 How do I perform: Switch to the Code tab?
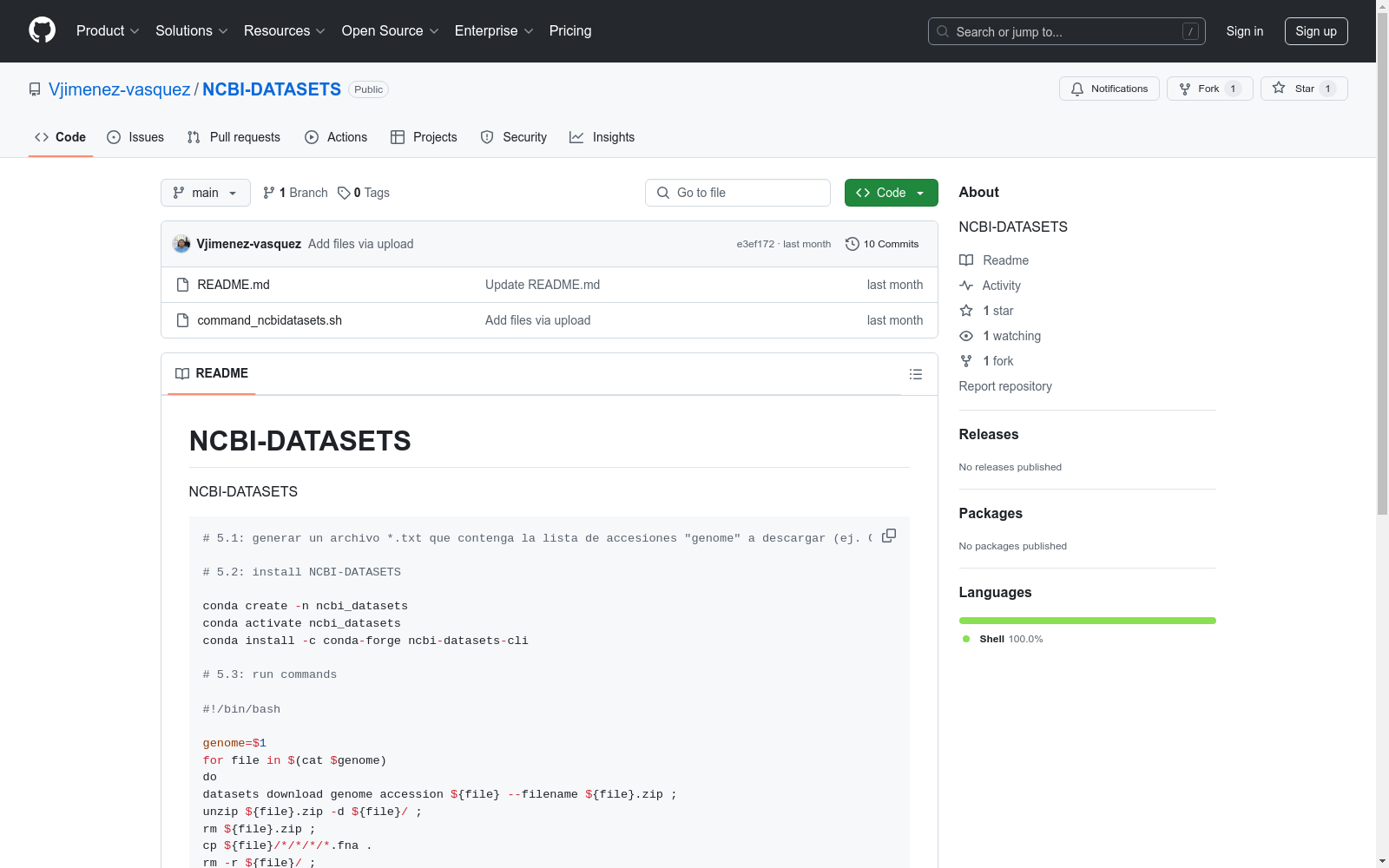click(61, 137)
